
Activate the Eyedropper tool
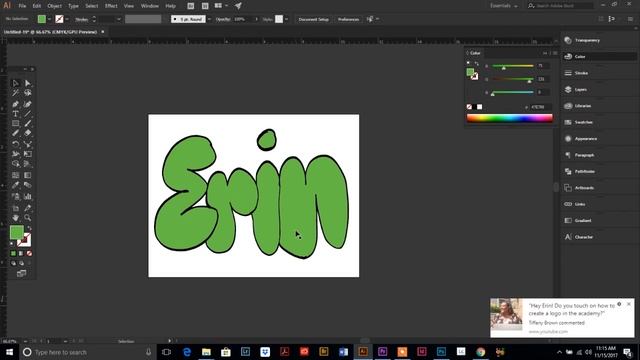pos(16,185)
